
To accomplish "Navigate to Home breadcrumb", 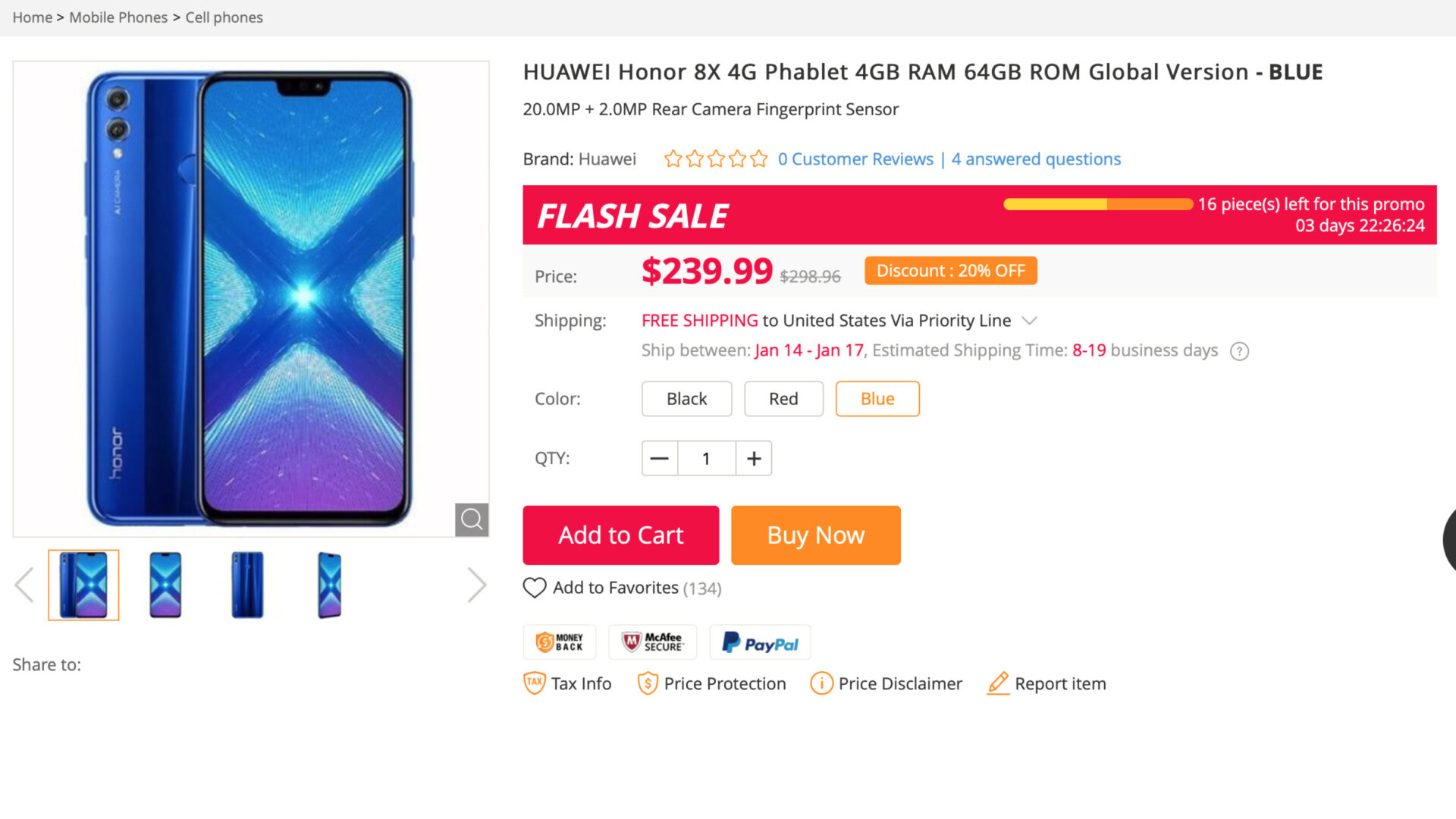I will 32,17.
